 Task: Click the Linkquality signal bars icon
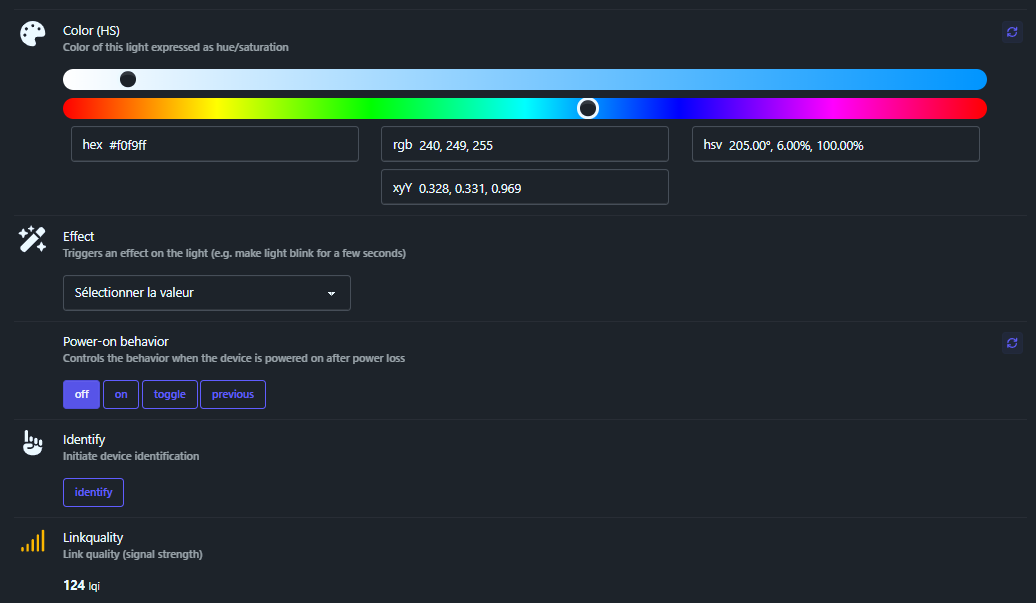click(33, 542)
